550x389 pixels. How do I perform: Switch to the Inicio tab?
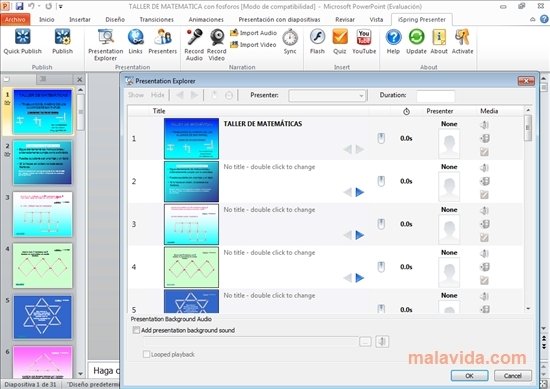pos(47,20)
